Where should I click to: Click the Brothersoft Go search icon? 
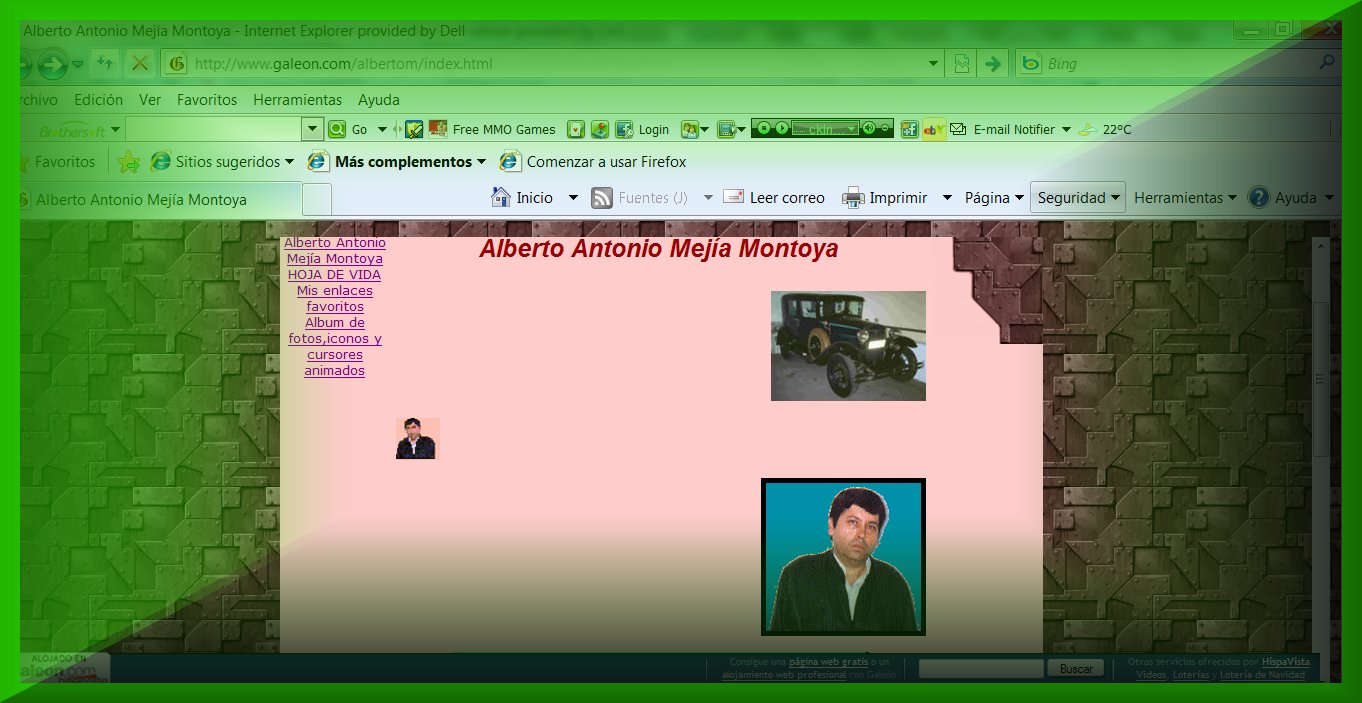pos(337,129)
